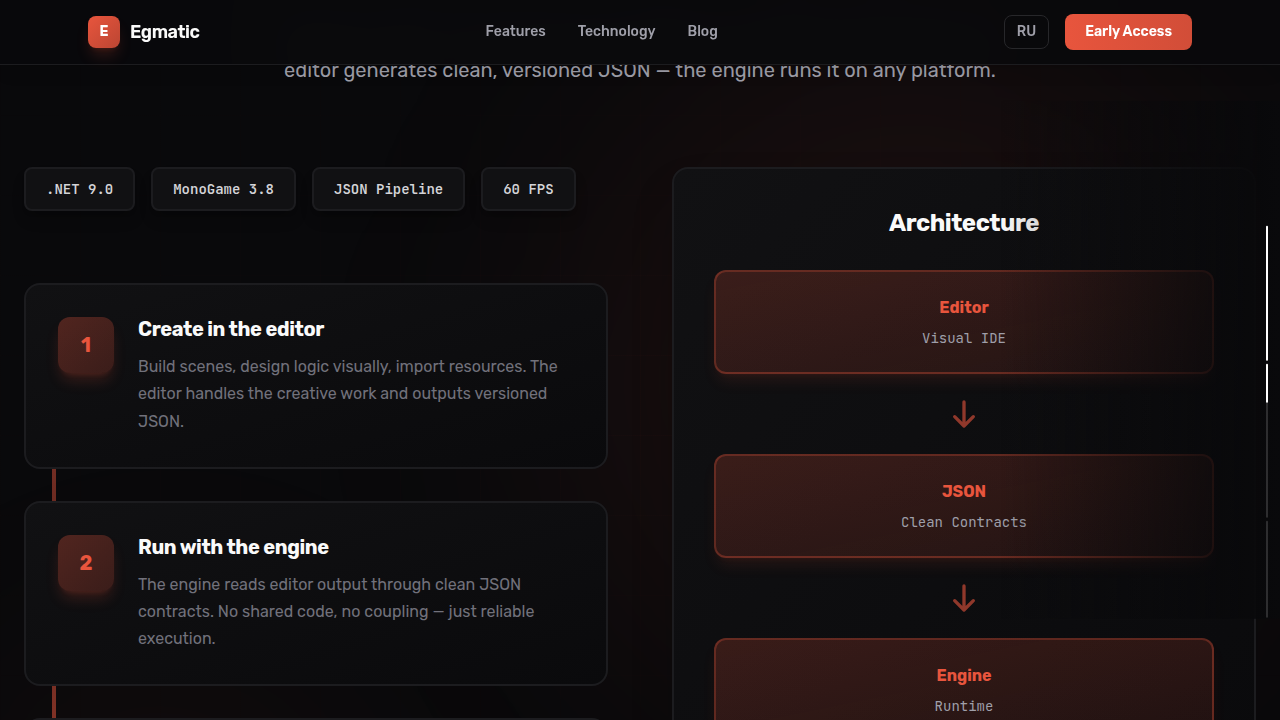This screenshot has height=720, width=1280.
Task: Switch language using the RU button
Action: [x=1026, y=32]
